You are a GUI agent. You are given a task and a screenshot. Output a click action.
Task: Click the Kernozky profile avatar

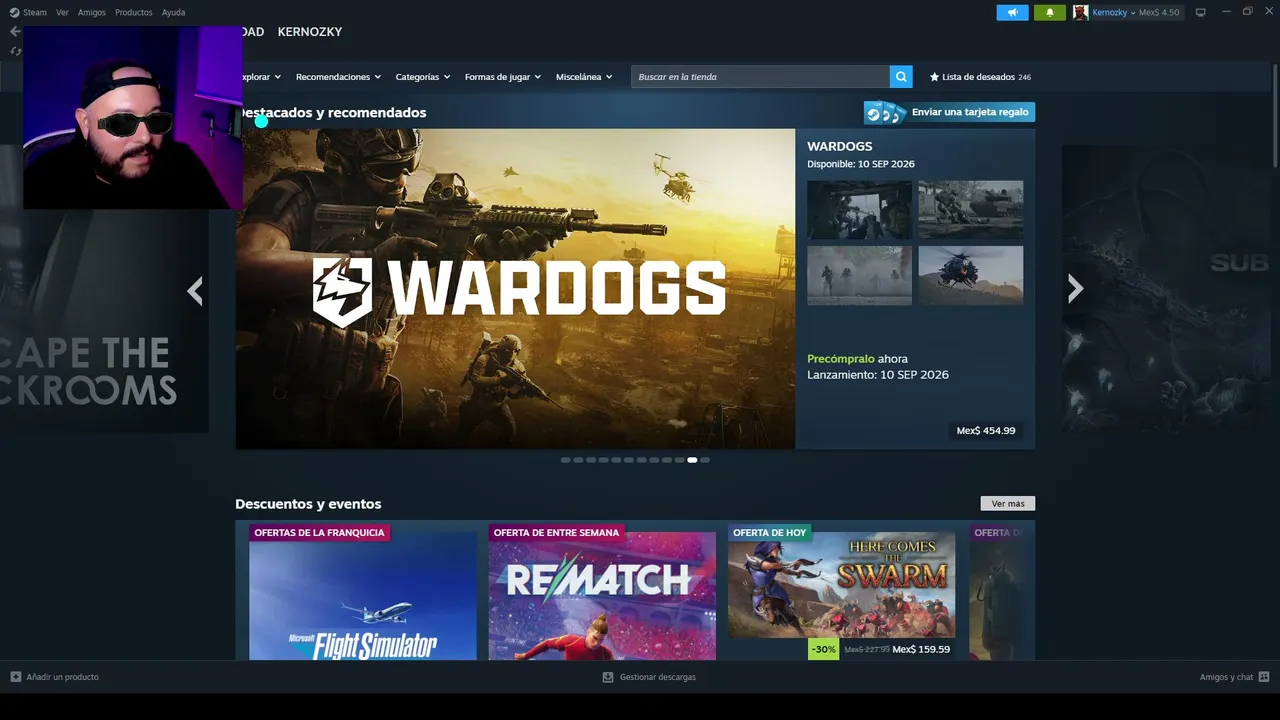1080,12
